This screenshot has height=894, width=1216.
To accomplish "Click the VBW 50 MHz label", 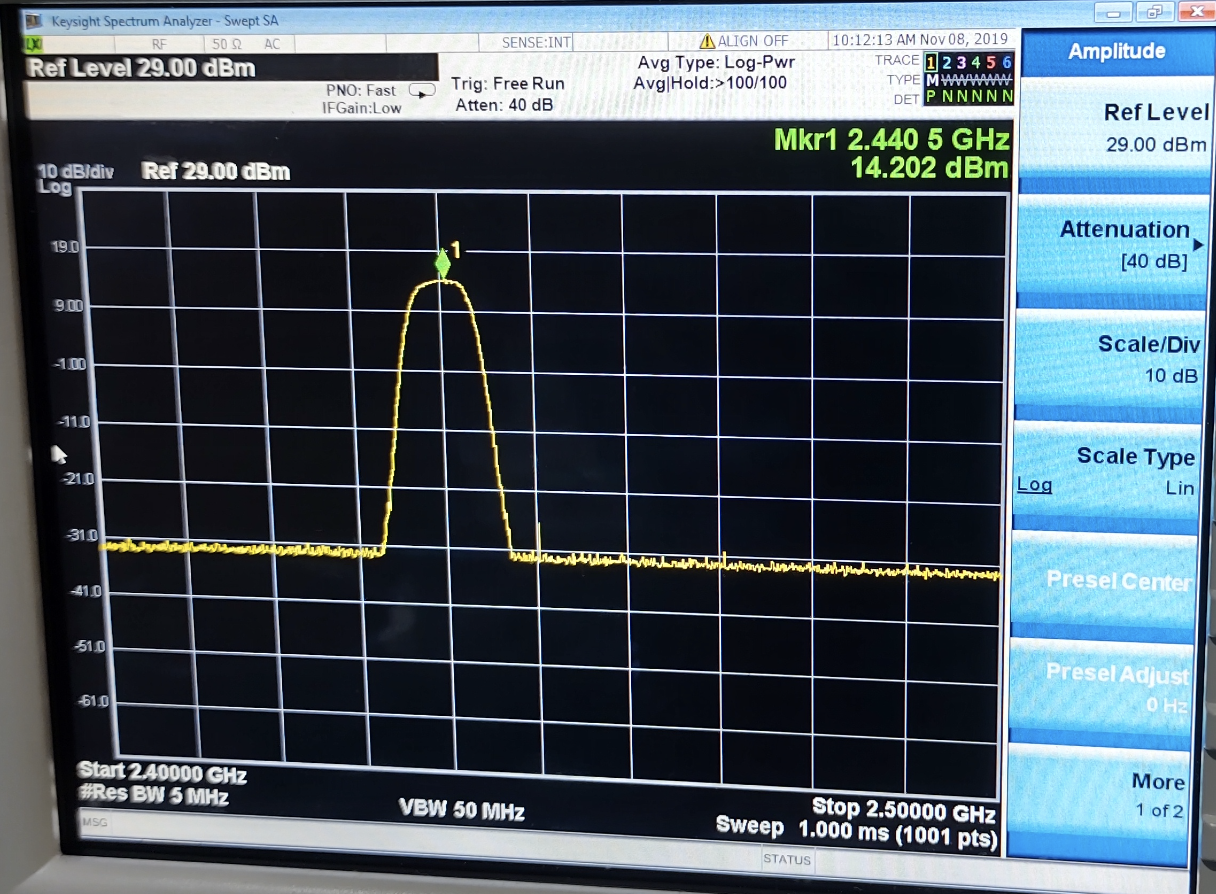I will [x=462, y=810].
